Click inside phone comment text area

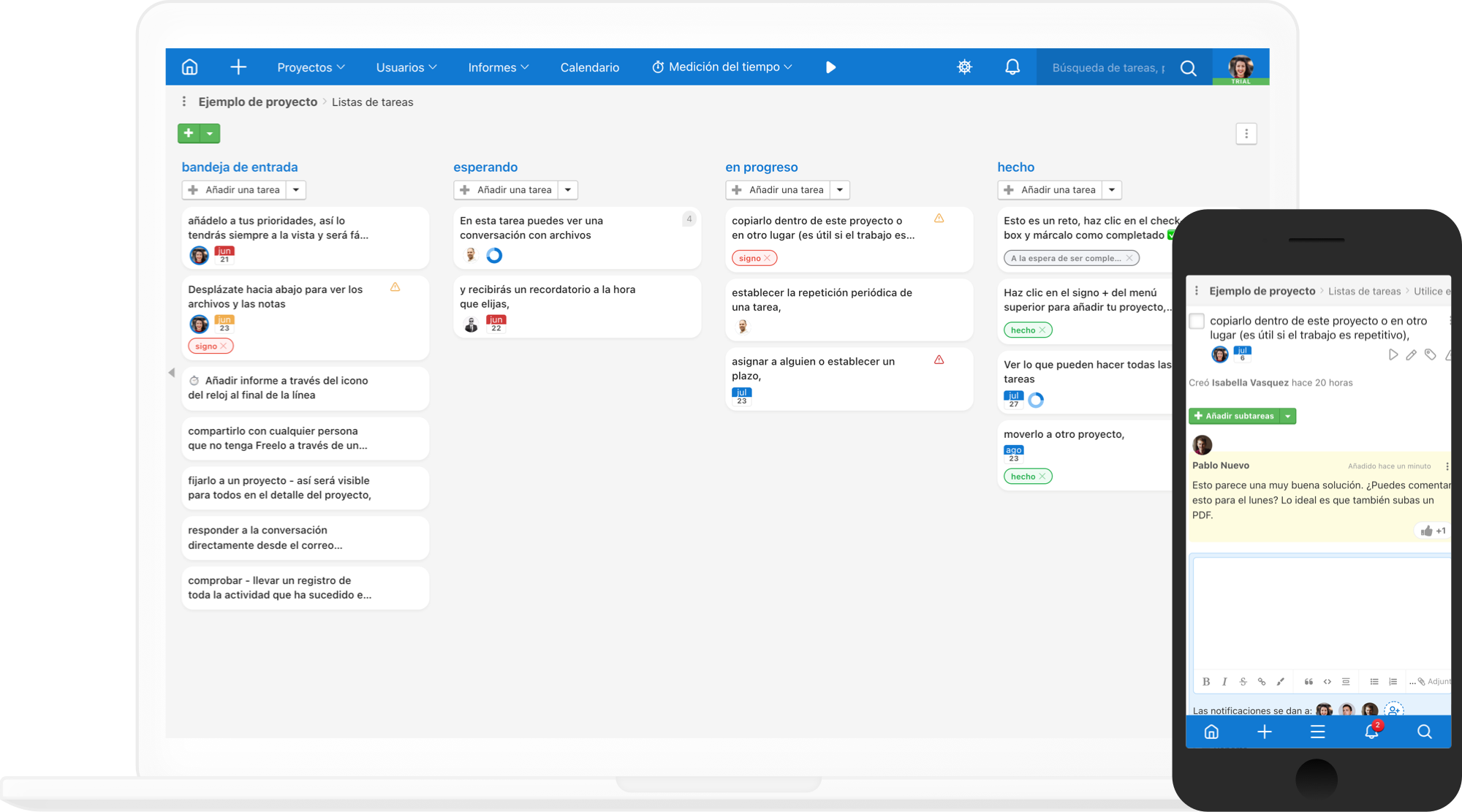point(1322,614)
